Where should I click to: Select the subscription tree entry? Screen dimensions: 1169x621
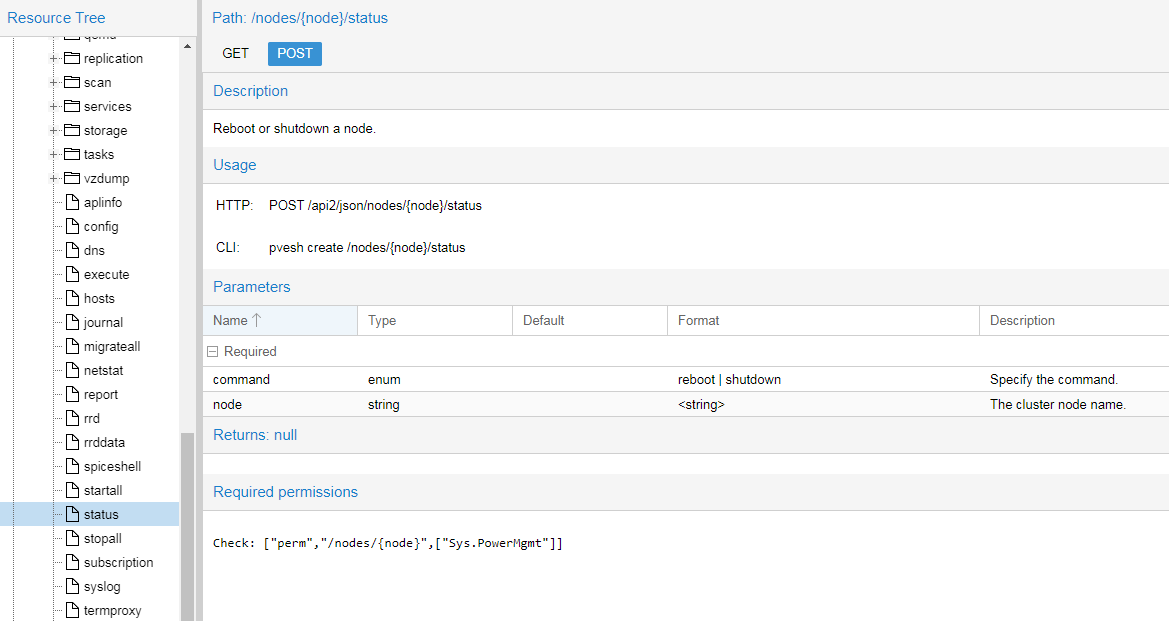(119, 562)
